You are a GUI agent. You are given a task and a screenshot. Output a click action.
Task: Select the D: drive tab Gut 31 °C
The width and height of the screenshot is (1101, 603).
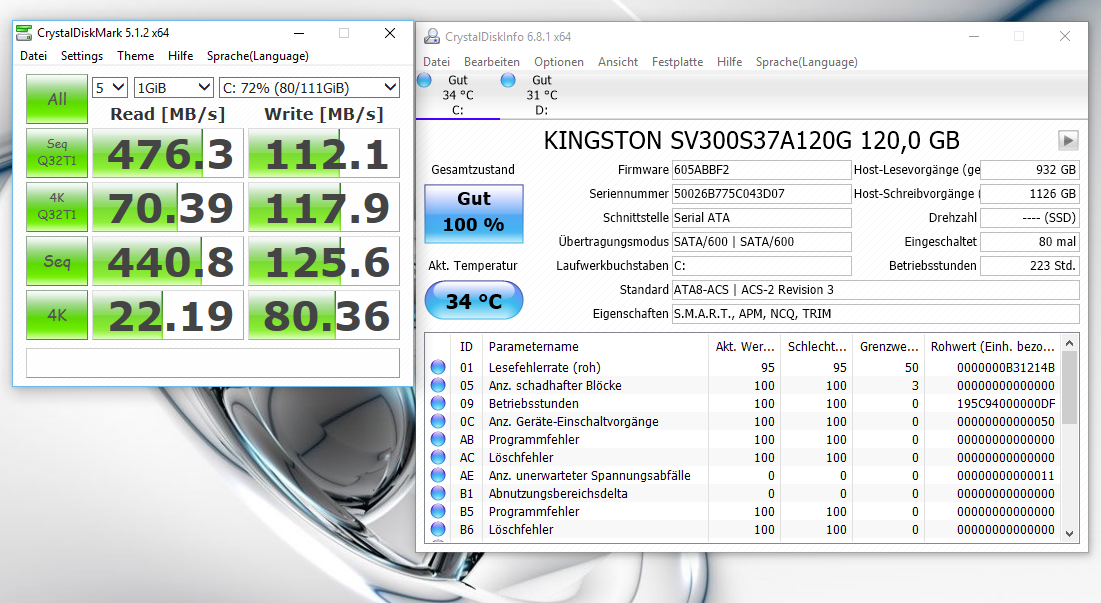click(541, 95)
